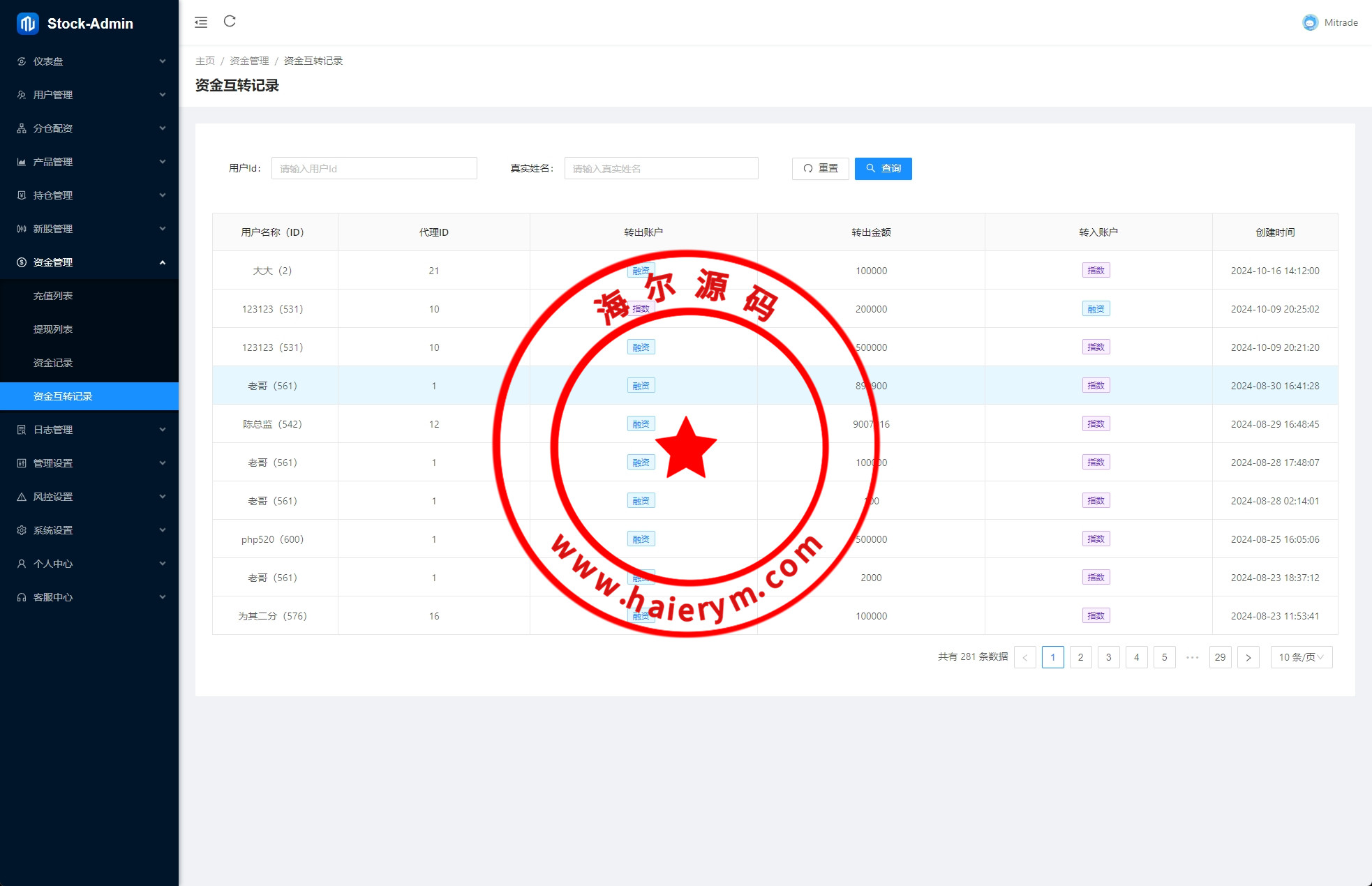Click the sidebar collapse toggle icon
The width and height of the screenshot is (1372, 886).
201,22
